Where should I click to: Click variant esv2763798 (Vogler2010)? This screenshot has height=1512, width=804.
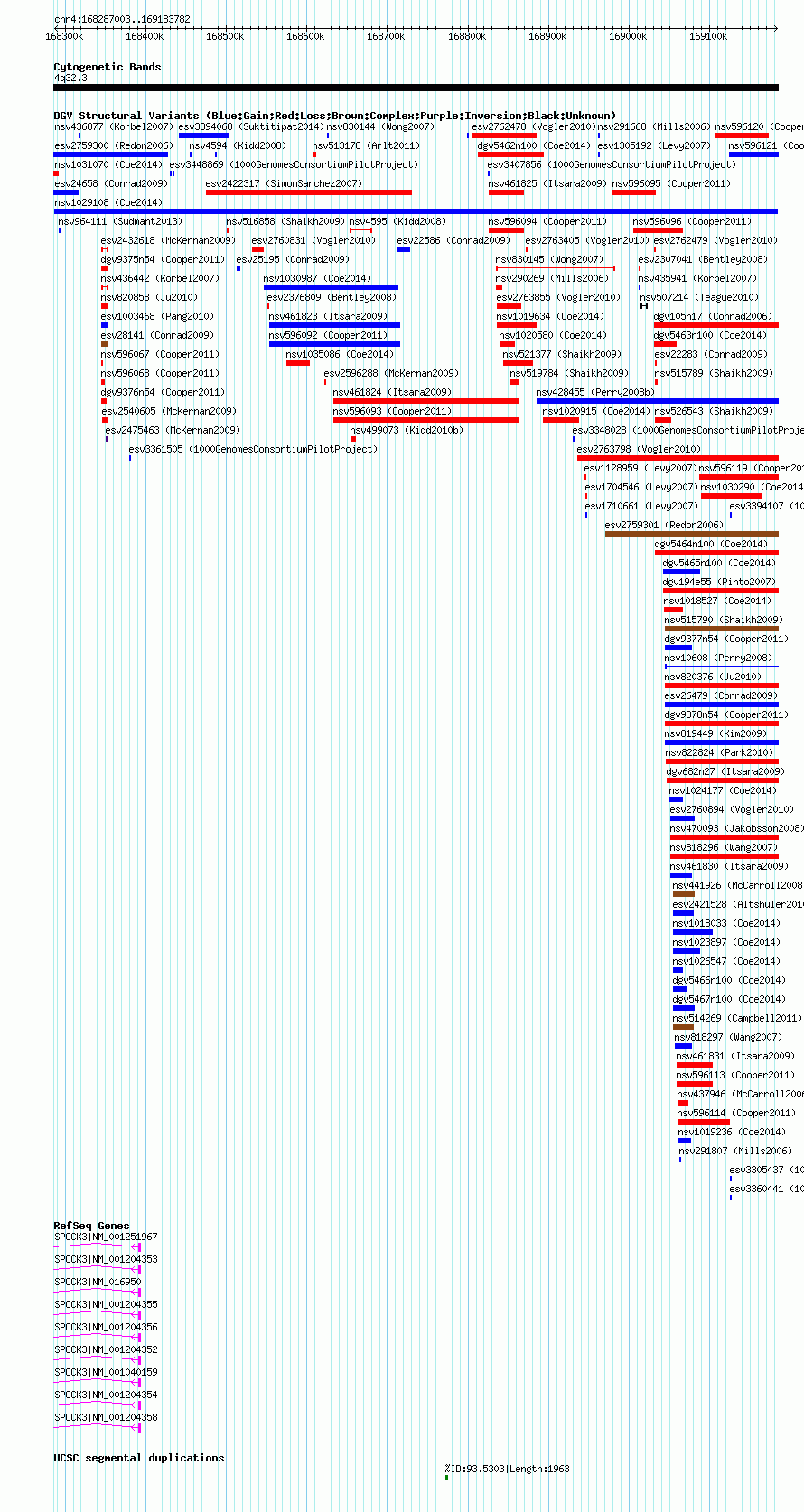tap(639, 449)
